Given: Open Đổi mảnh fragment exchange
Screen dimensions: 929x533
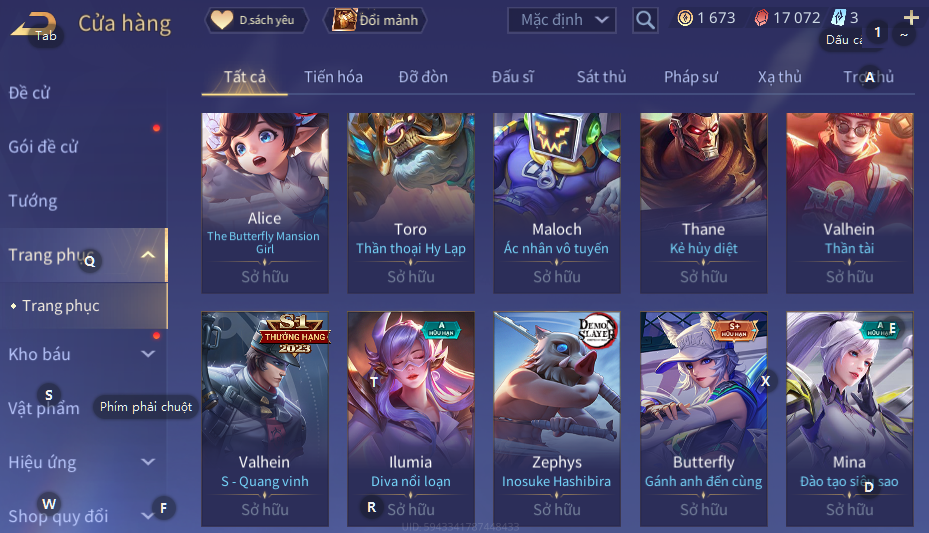Looking at the screenshot, I should tap(375, 20).
